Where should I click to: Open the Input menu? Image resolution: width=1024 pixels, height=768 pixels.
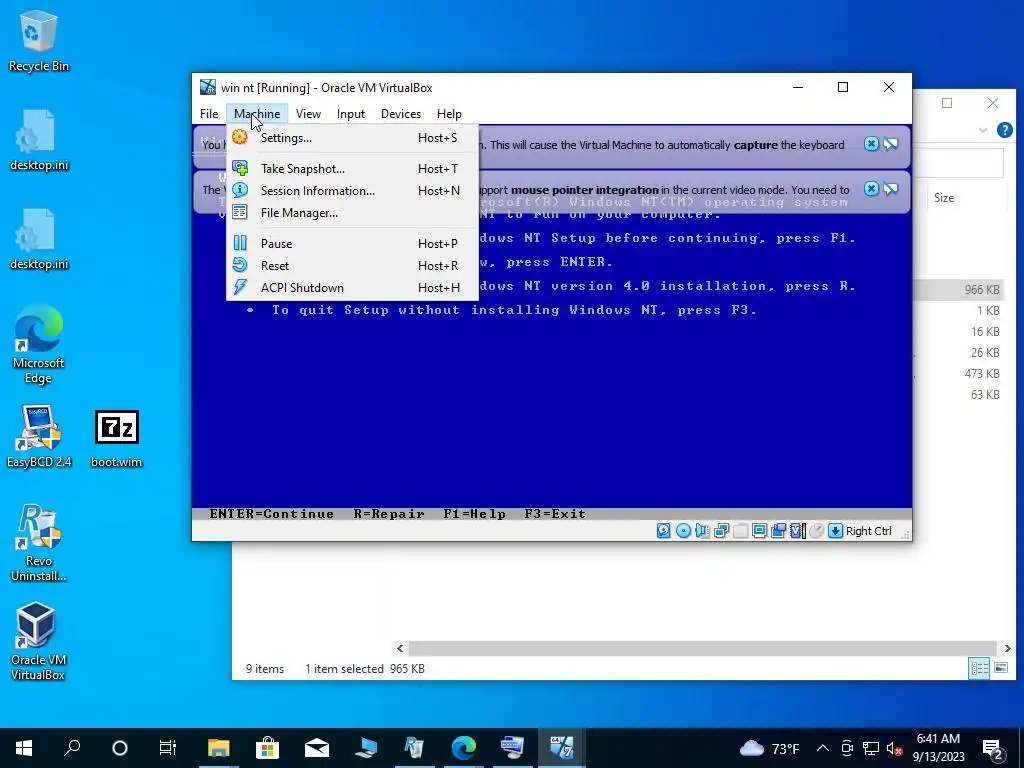tap(351, 114)
